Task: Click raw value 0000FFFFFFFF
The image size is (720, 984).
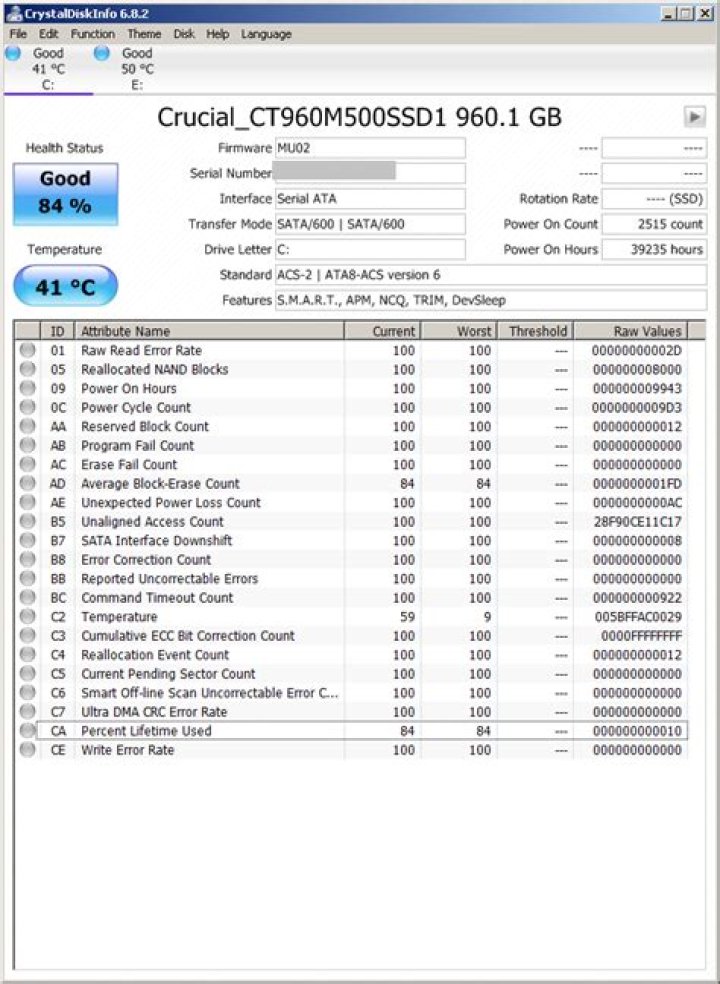Action: coord(642,636)
